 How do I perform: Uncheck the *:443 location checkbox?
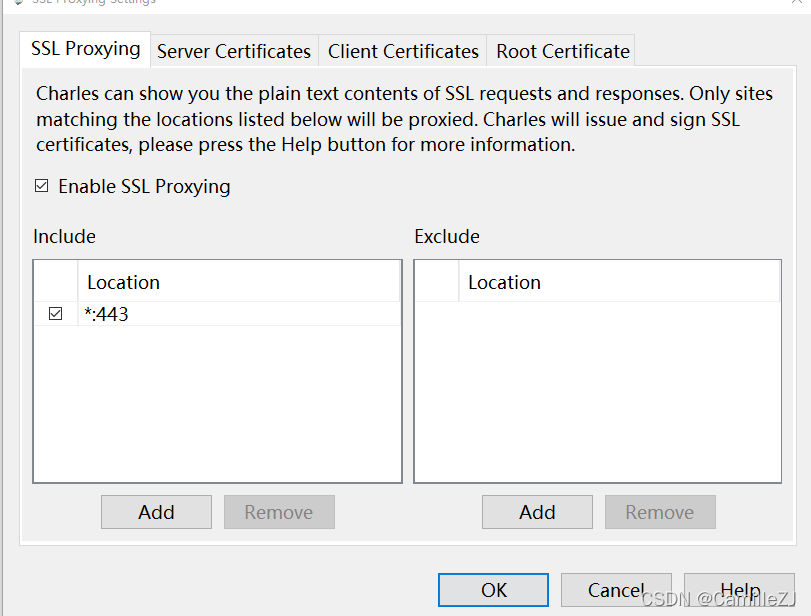point(56,314)
